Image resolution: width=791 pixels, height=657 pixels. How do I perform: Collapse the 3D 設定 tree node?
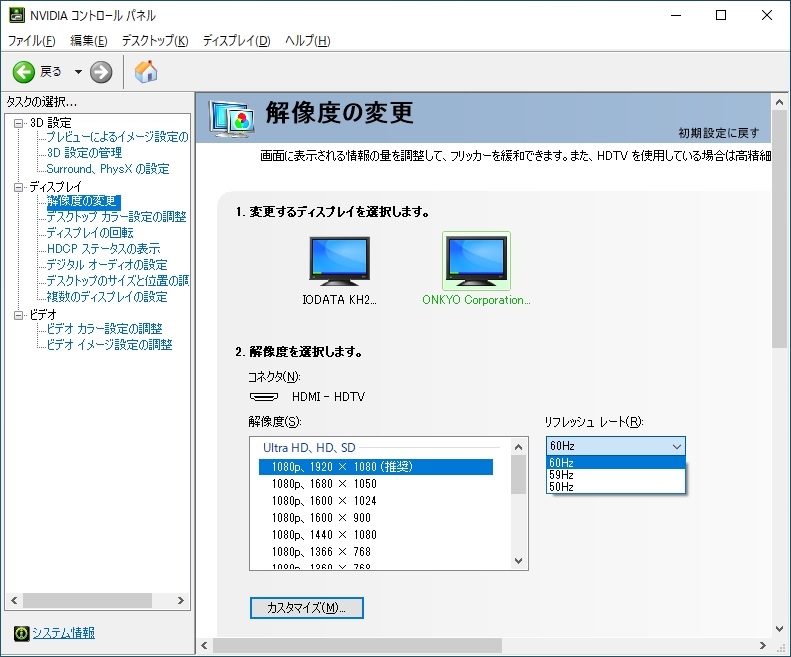click(x=19, y=123)
